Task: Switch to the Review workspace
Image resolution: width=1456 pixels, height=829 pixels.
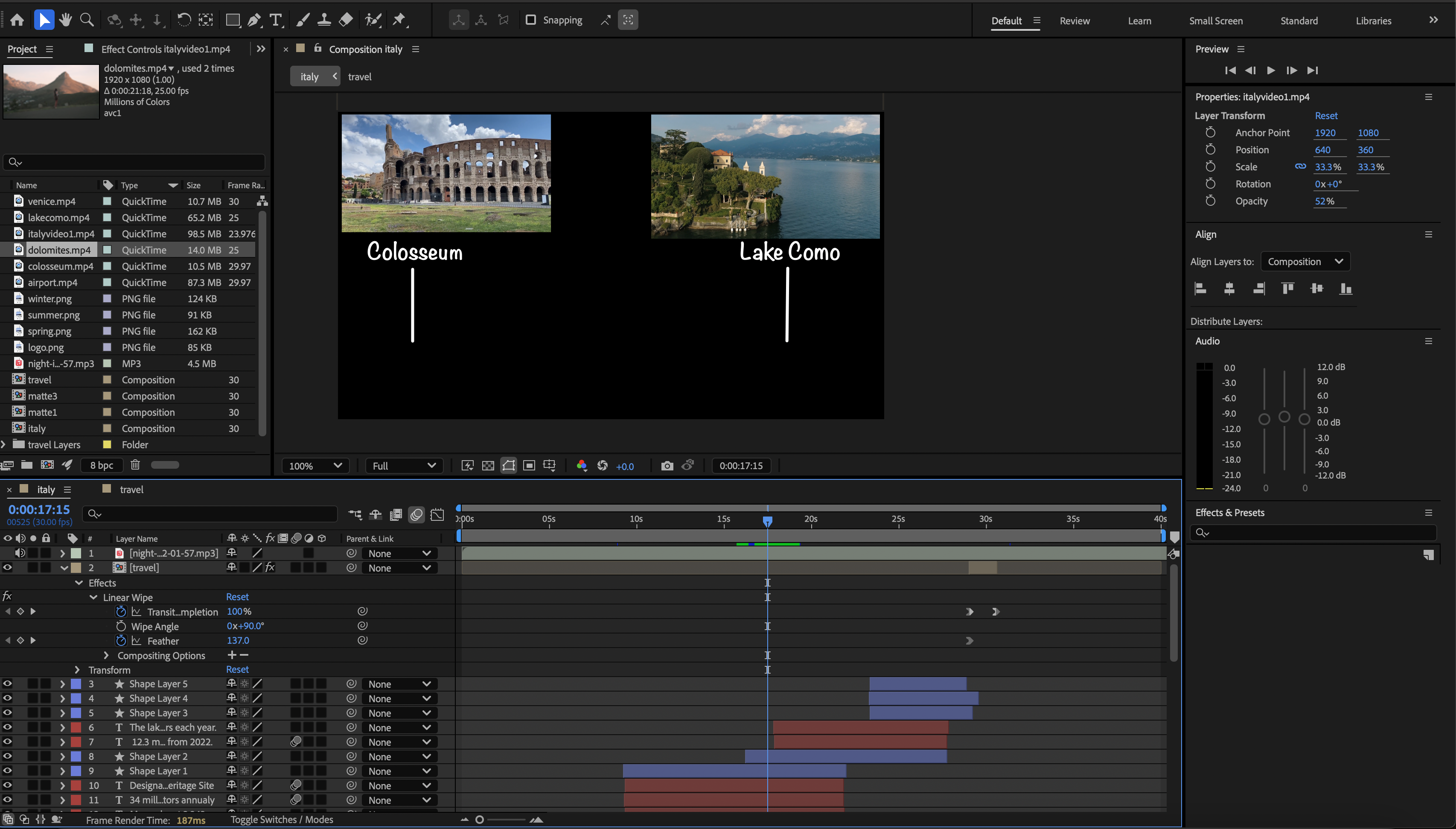Action: (1074, 20)
